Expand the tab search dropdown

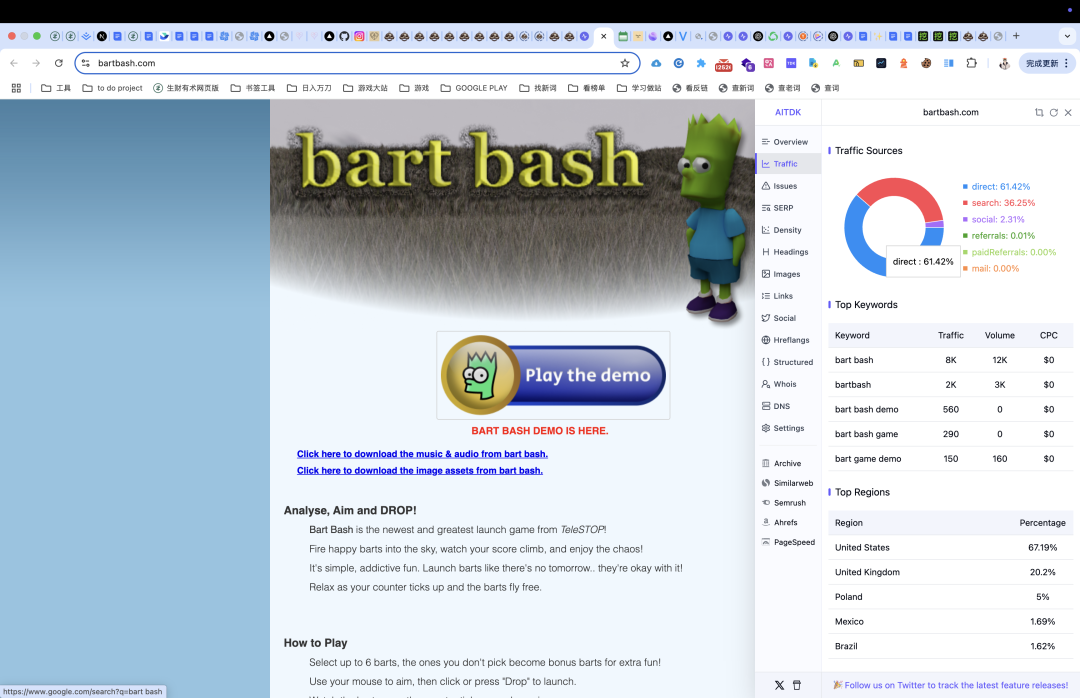pos(1068,36)
